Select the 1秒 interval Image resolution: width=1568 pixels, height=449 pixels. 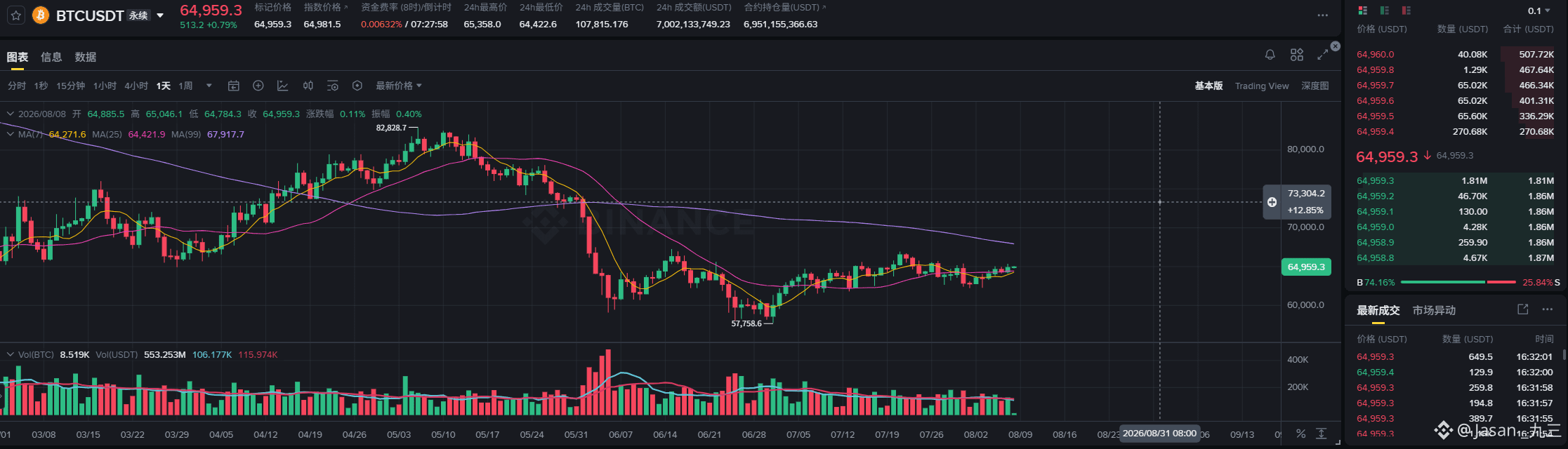41,86
